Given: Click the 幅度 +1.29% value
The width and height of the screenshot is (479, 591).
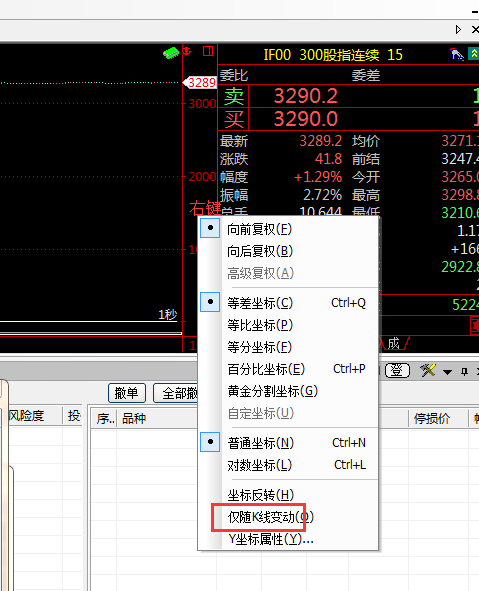Looking at the screenshot, I should click(318, 177).
